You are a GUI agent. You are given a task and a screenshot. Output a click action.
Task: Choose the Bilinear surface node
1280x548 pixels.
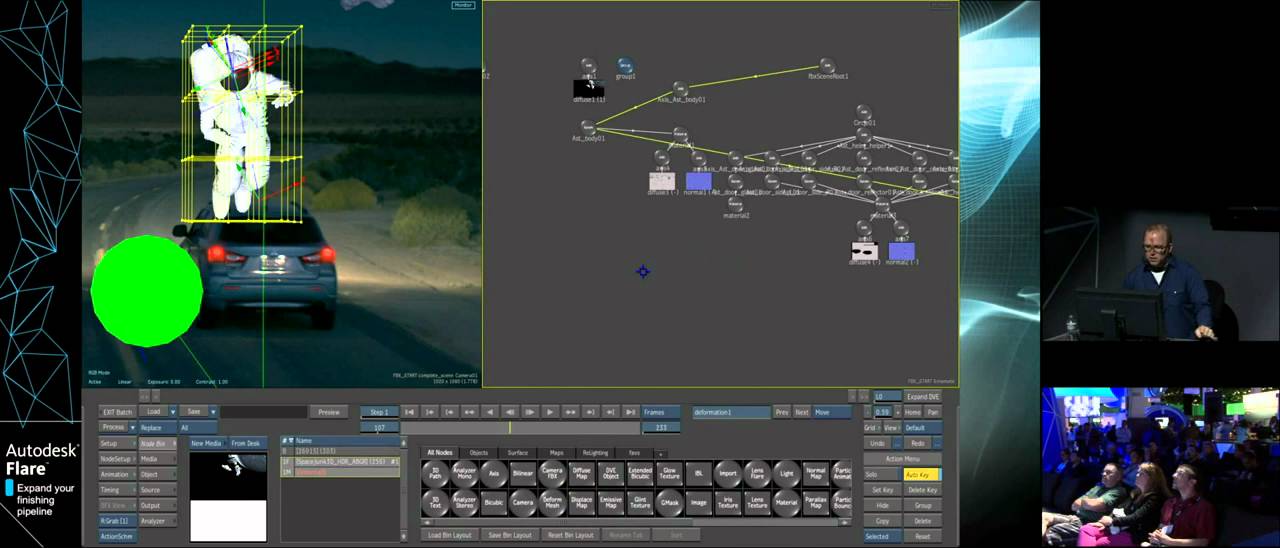click(x=523, y=474)
